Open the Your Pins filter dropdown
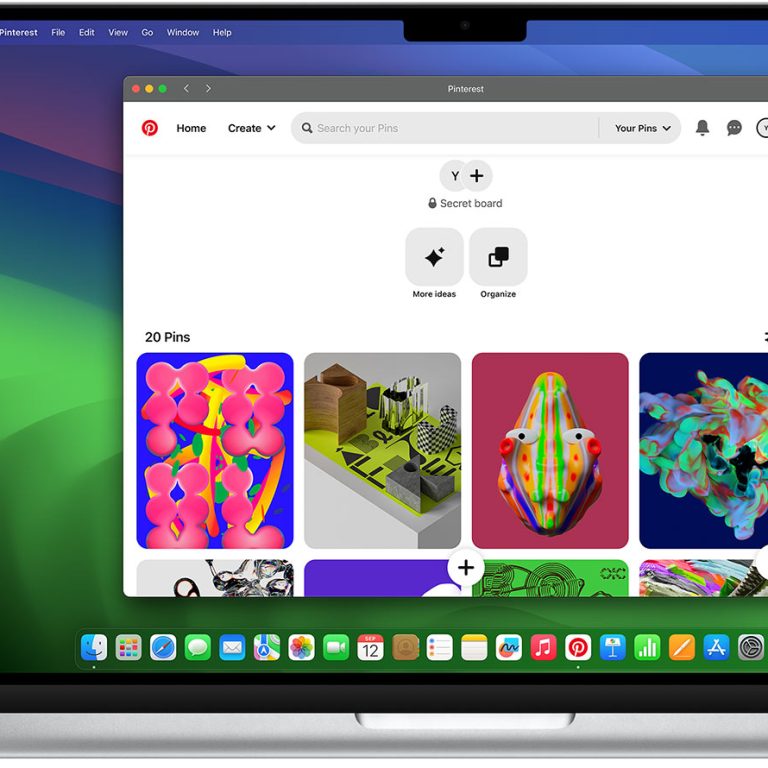 click(642, 128)
